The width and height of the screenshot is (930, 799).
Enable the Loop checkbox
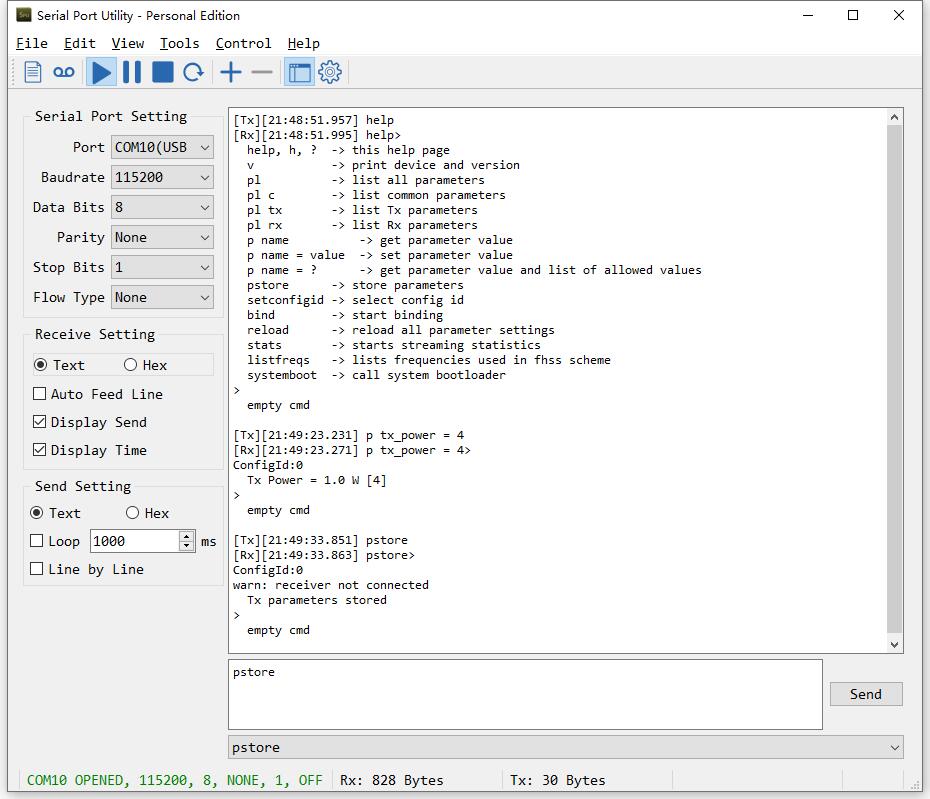pos(37,541)
